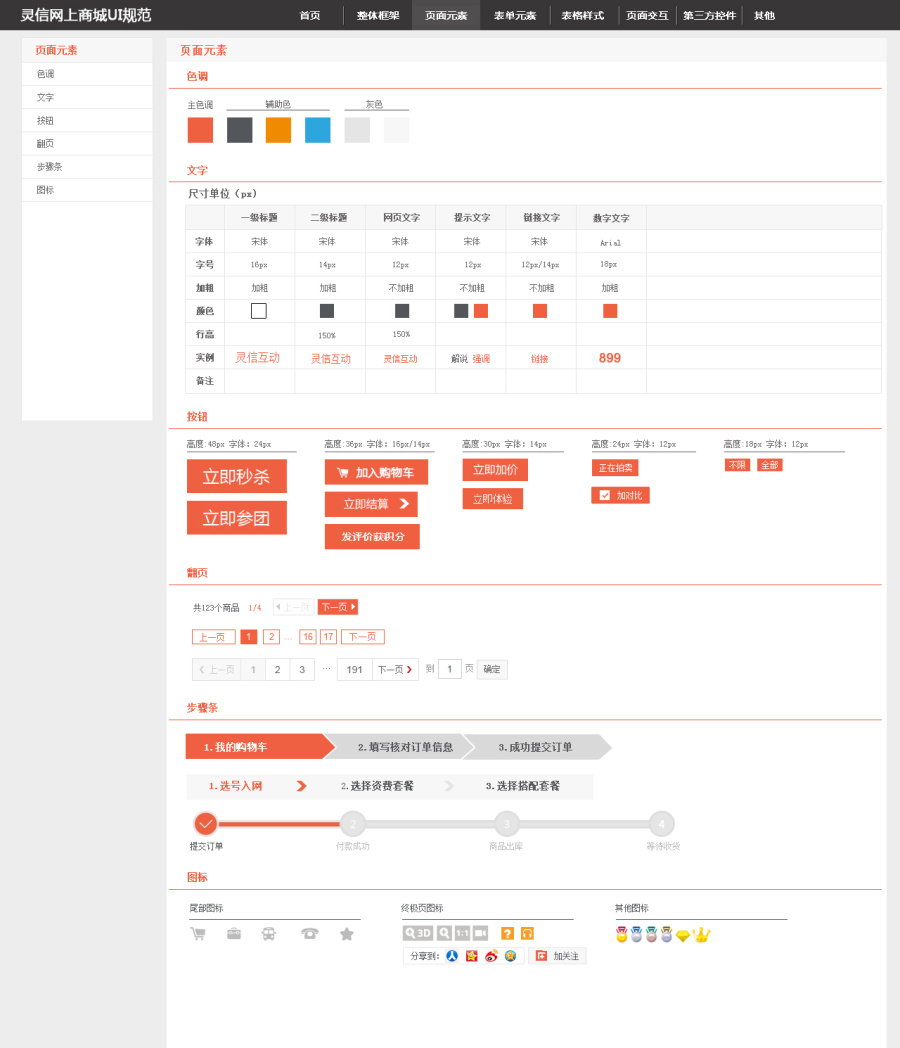Open the 首页 menu item
Screen dimensions: 900x1048
tap(311, 15)
